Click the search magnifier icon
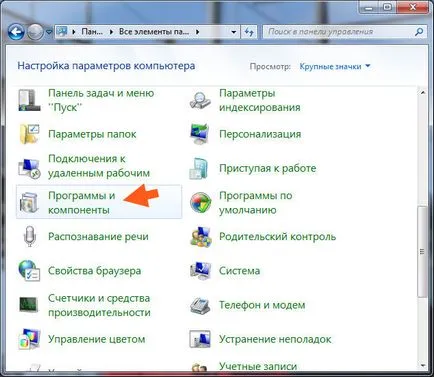 tap(419, 32)
